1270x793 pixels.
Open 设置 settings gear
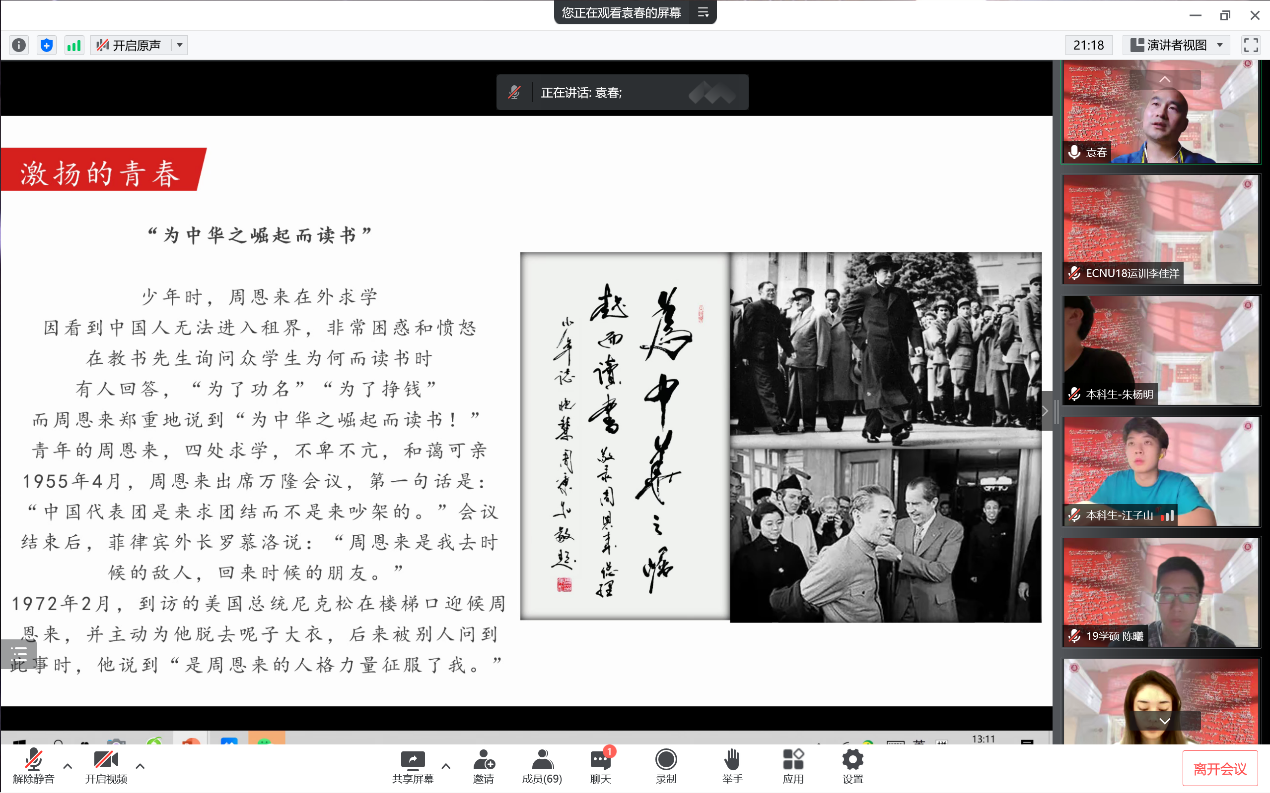click(852, 765)
